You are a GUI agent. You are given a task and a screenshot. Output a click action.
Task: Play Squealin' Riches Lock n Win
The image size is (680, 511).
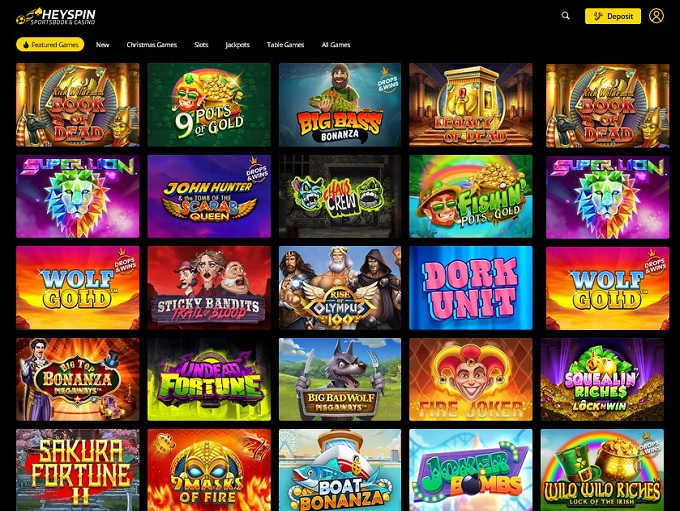[602, 380]
